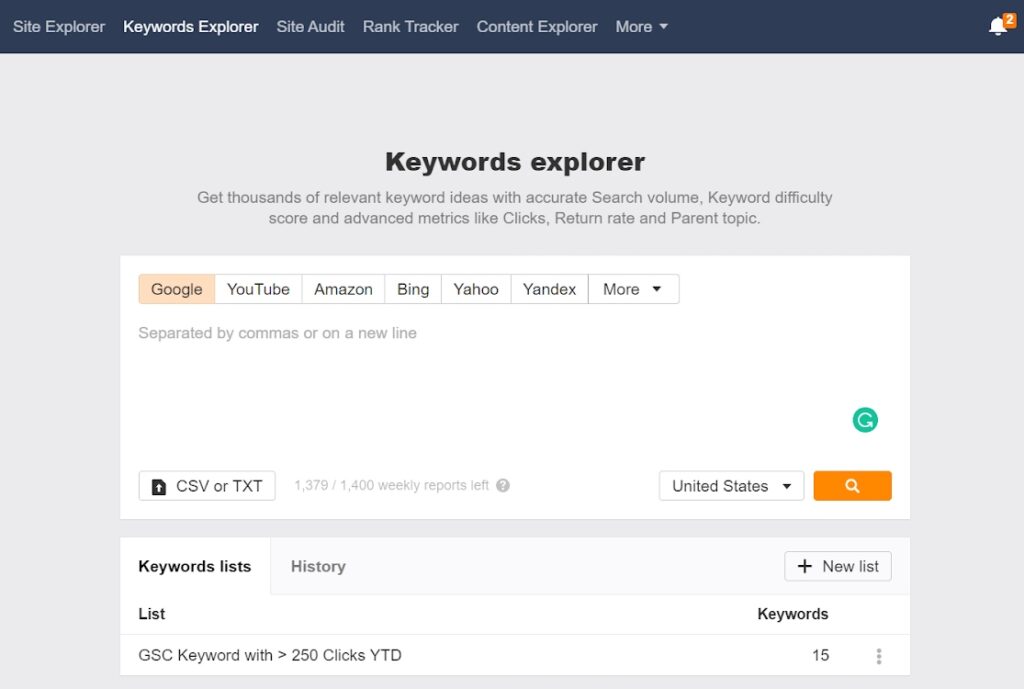Viewport: 1024px width, 689px height.
Task: Pick the Yandex search engine tab
Action: (549, 289)
